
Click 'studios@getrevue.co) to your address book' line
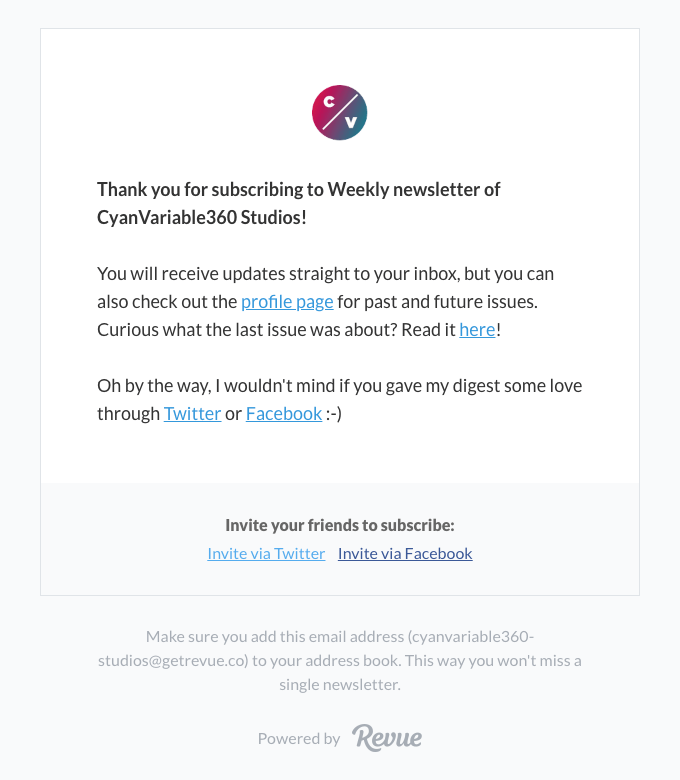[249, 661]
